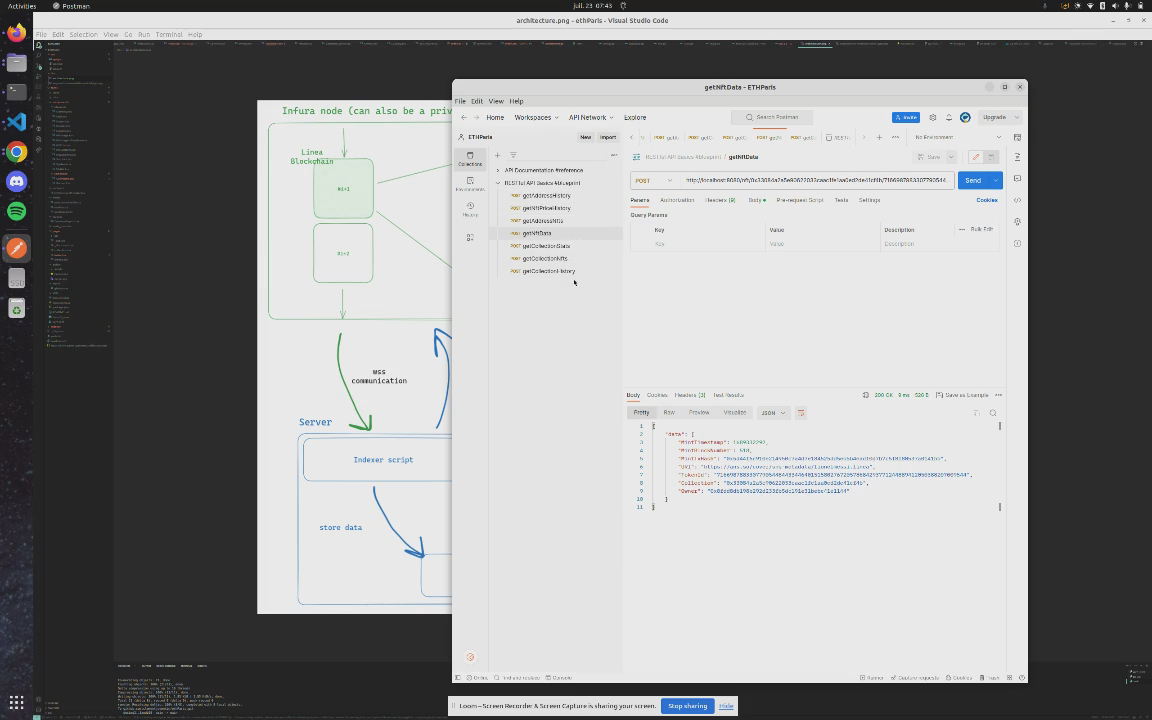Click the Send button
Screen dimensions: 1152x720
[973, 181]
